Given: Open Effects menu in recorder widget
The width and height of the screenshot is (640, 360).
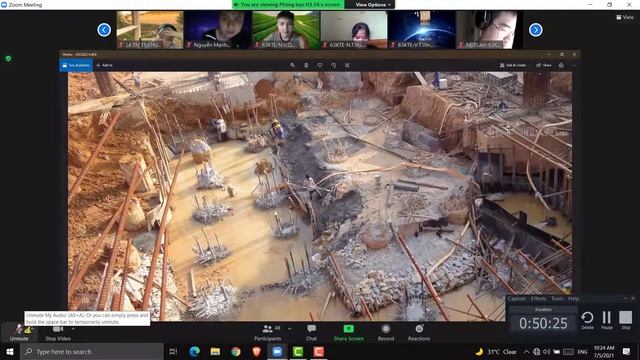Looking at the screenshot, I should (x=538, y=299).
